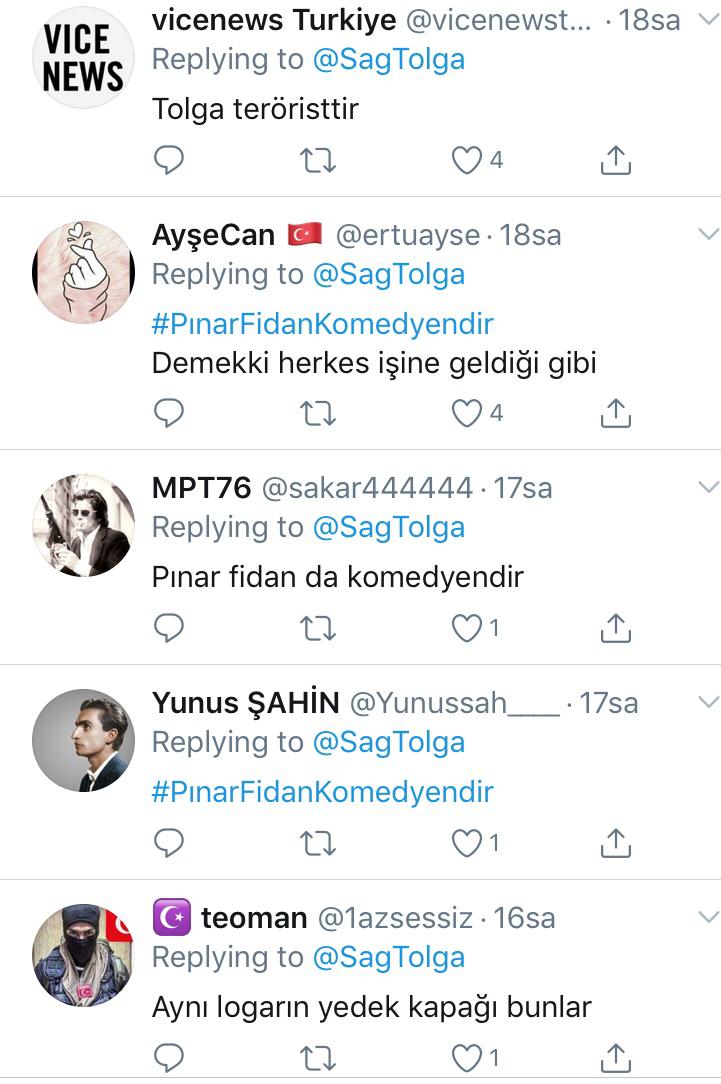Retweet Yunus ŞAHİN's tweet
721x1084 pixels.
pyautogui.click(x=318, y=843)
